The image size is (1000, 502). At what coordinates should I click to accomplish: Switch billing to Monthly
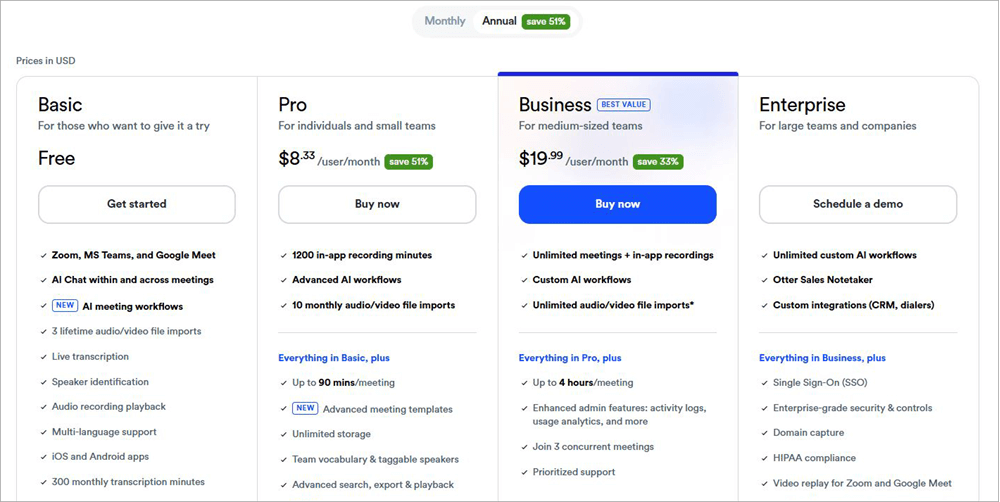click(445, 21)
